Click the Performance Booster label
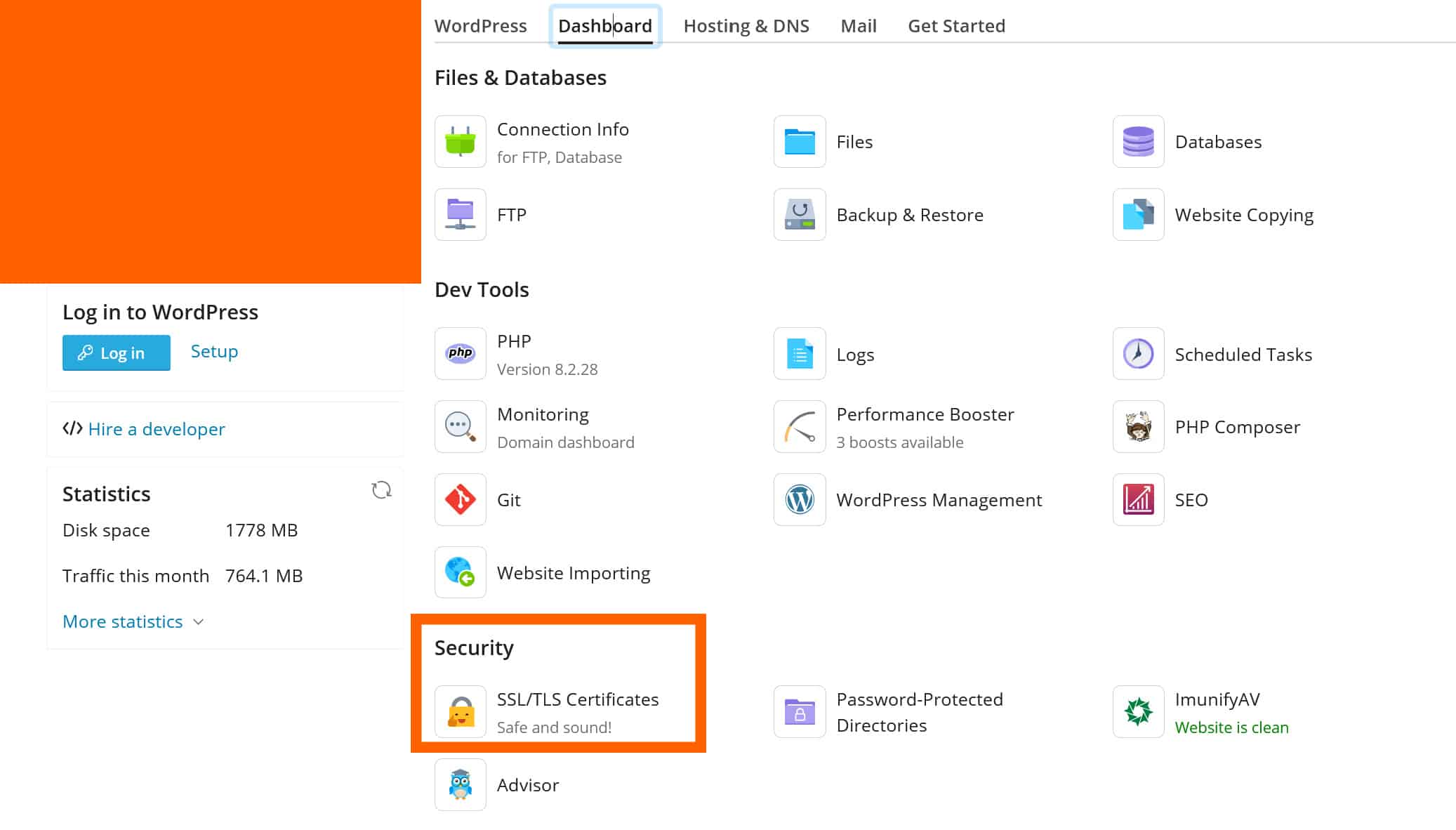 click(x=925, y=414)
